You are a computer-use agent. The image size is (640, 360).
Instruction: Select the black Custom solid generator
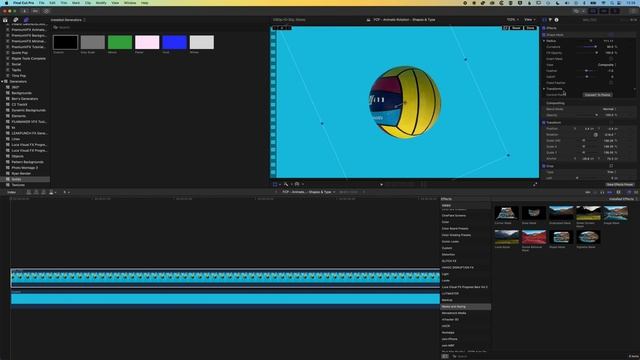pyautogui.click(x=65, y=42)
